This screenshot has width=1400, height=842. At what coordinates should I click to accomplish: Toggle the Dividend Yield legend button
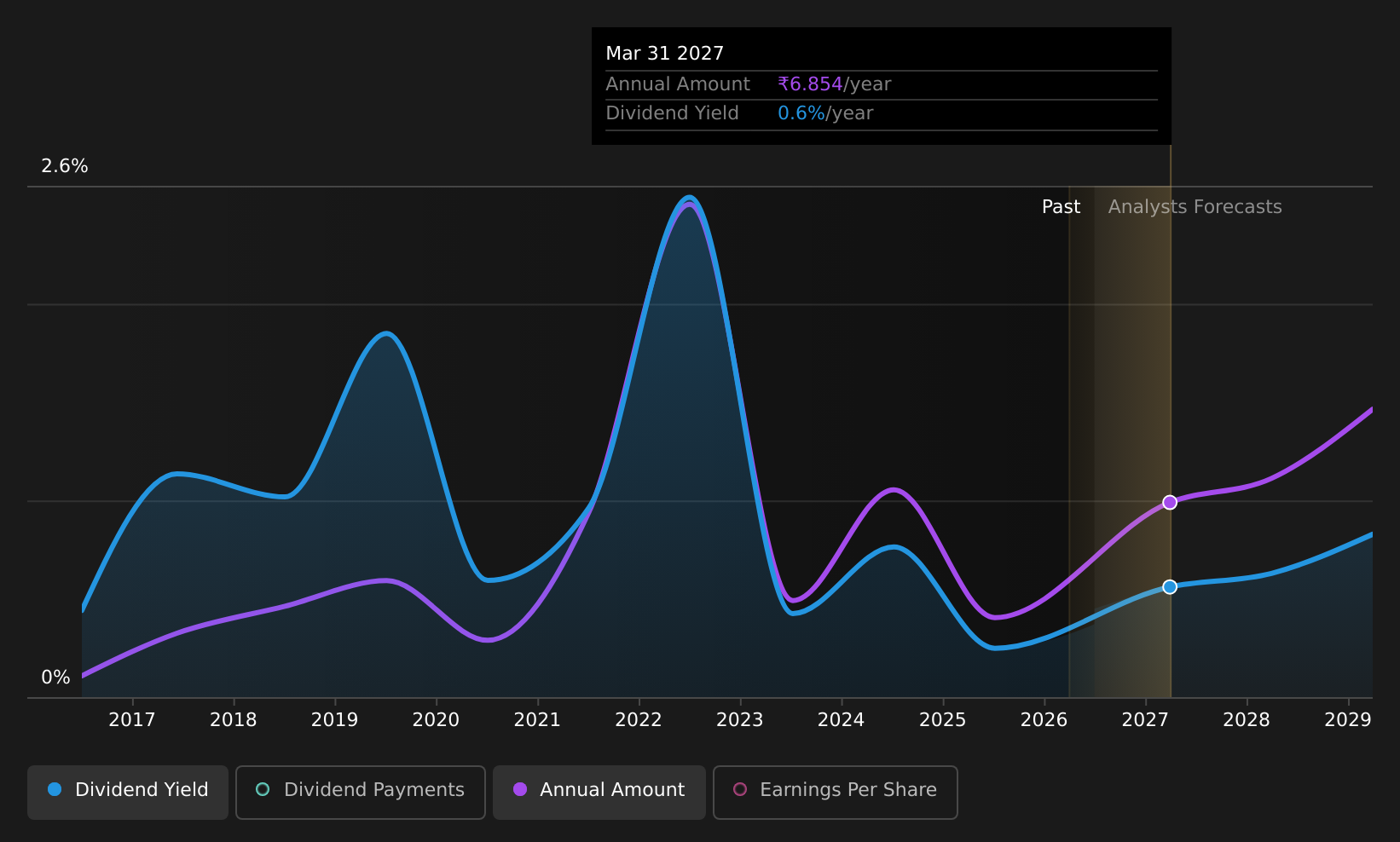[x=128, y=792]
